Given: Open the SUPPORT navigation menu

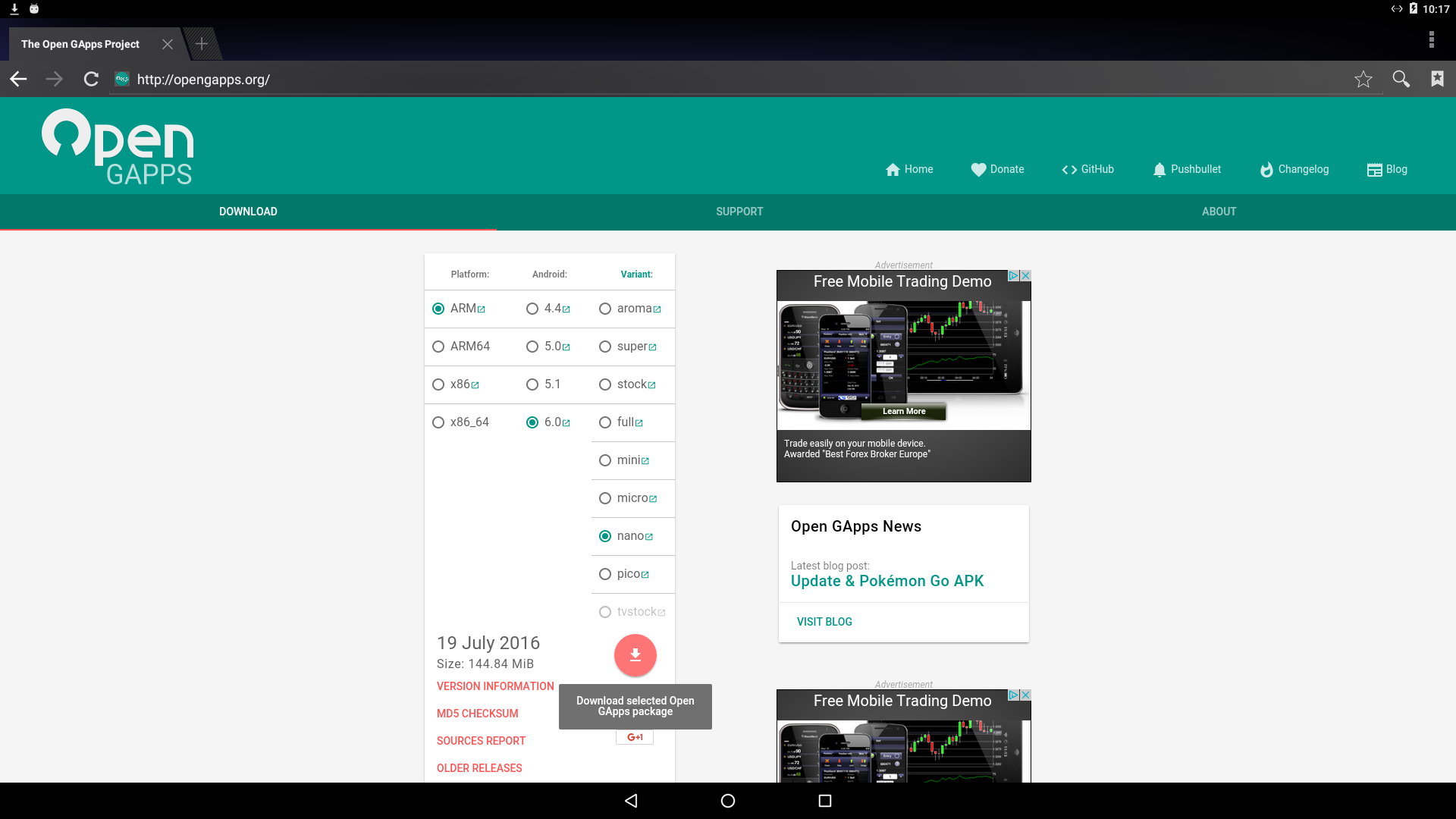Looking at the screenshot, I should pyautogui.click(x=739, y=211).
